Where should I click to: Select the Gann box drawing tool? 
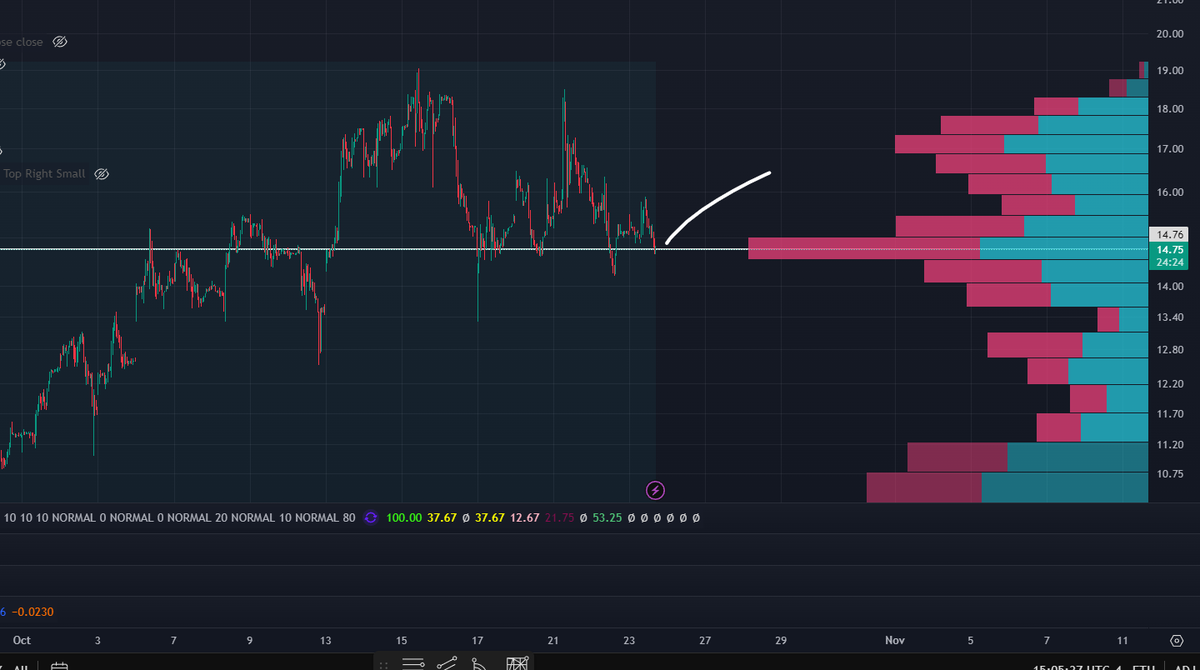pyautogui.click(x=517, y=664)
